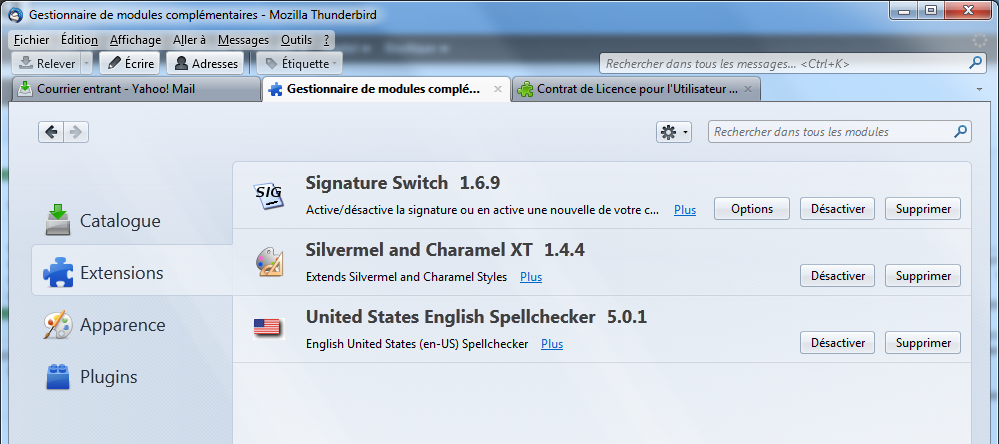Open the Outils menu
This screenshot has height=444, width=999.
click(296, 40)
